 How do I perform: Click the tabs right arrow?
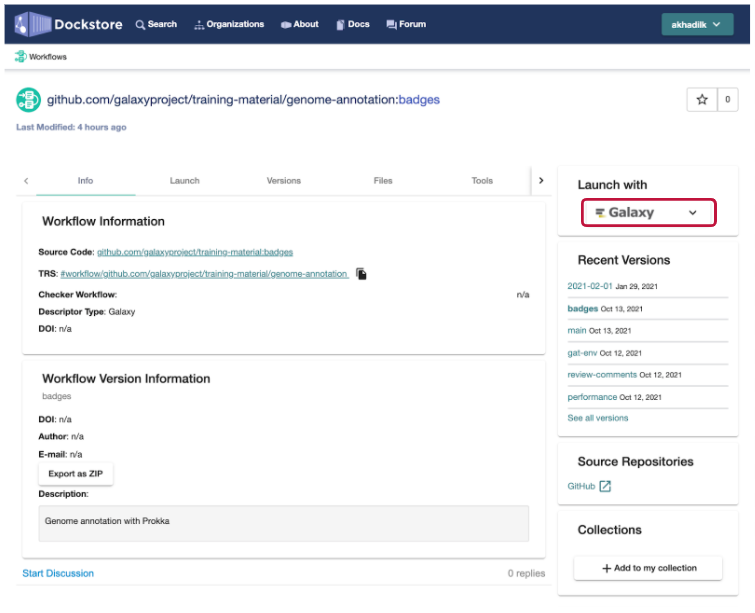541,181
